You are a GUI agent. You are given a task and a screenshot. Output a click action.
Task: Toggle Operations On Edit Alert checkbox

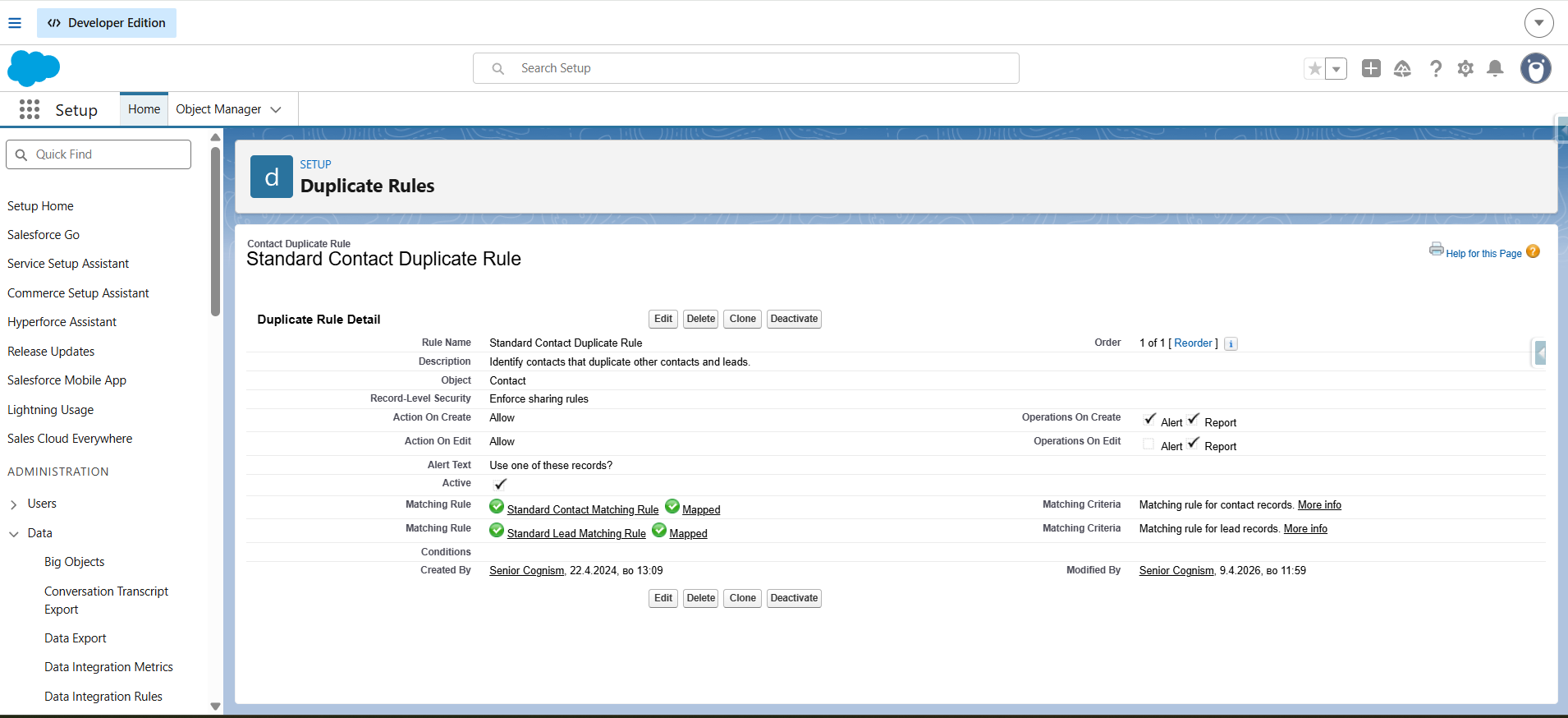(x=1148, y=444)
